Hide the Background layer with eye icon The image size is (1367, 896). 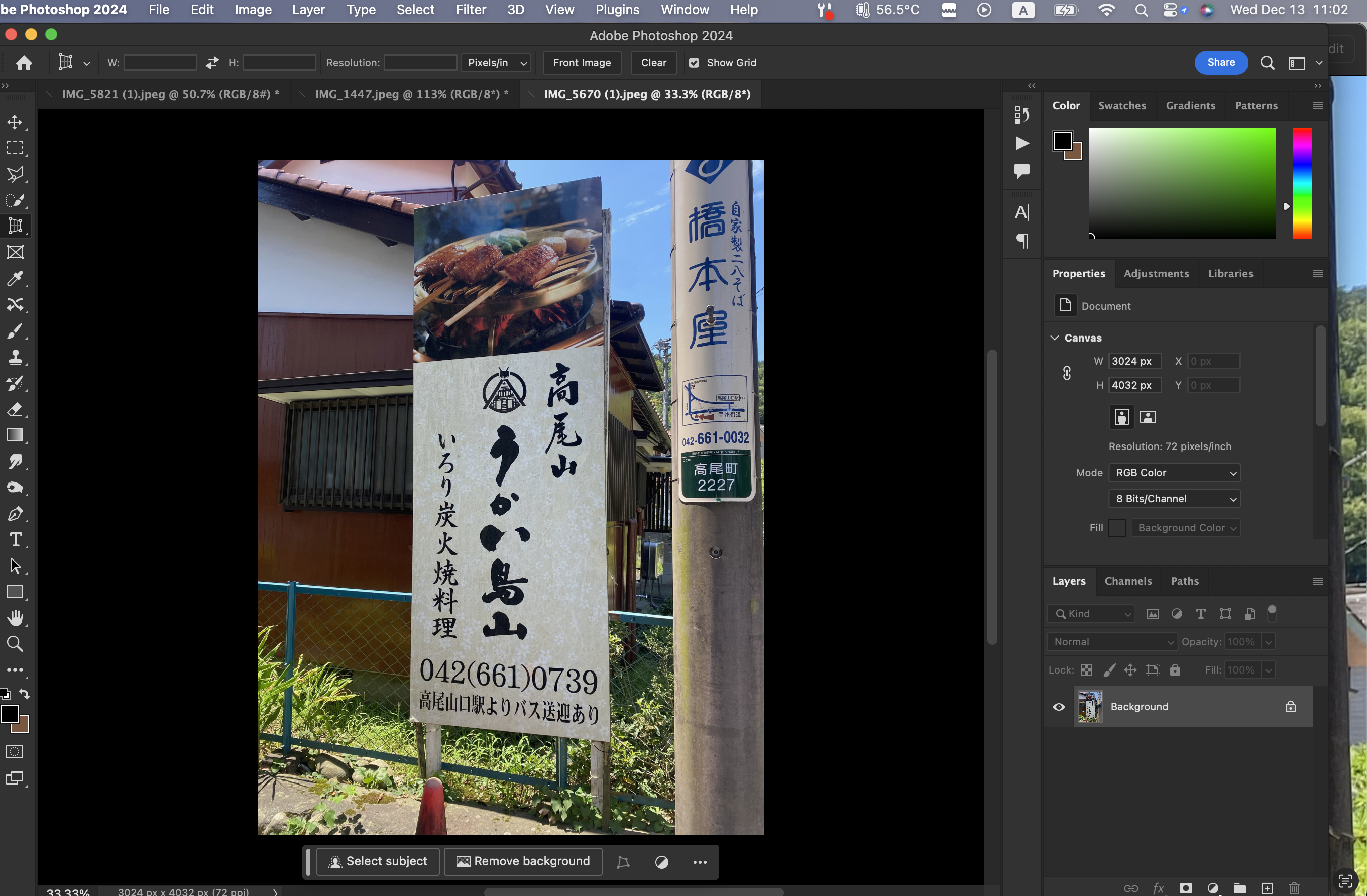[x=1059, y=707]
